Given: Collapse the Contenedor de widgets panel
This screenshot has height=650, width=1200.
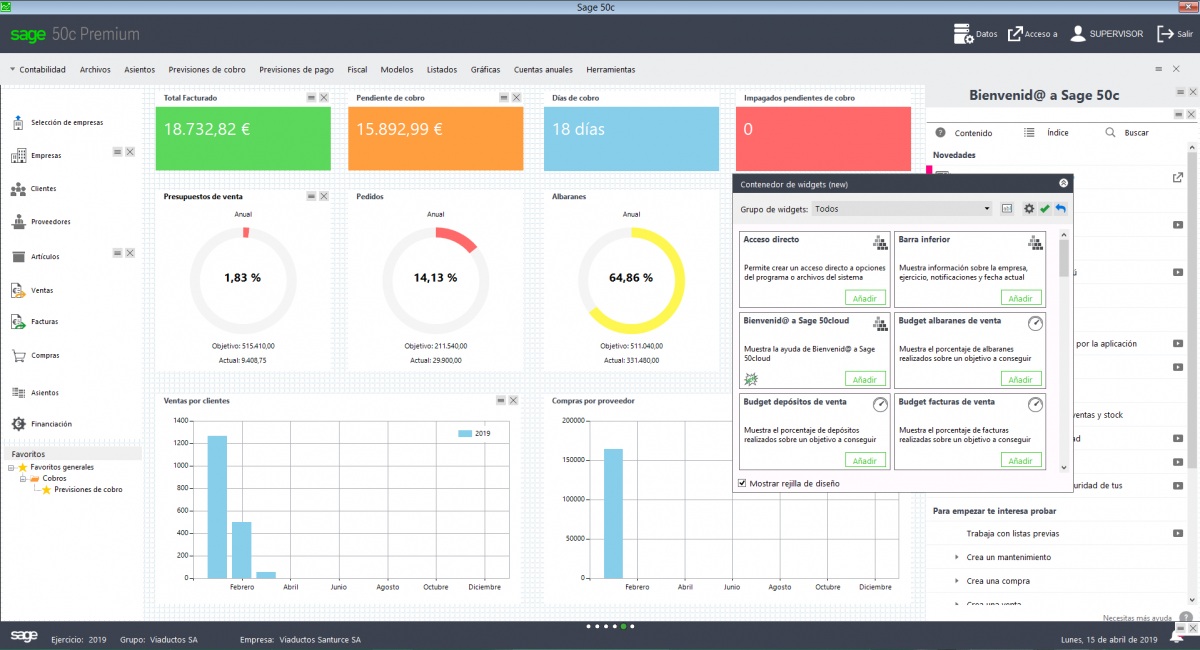Looking at the screenshot, I should 1063,184.
